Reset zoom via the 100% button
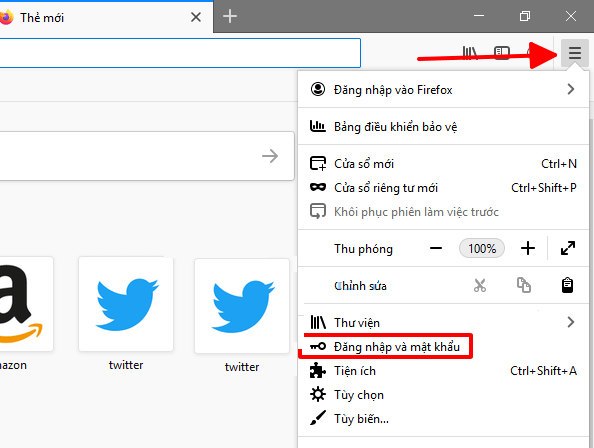 pyautogui.click(x=482, y=248)
